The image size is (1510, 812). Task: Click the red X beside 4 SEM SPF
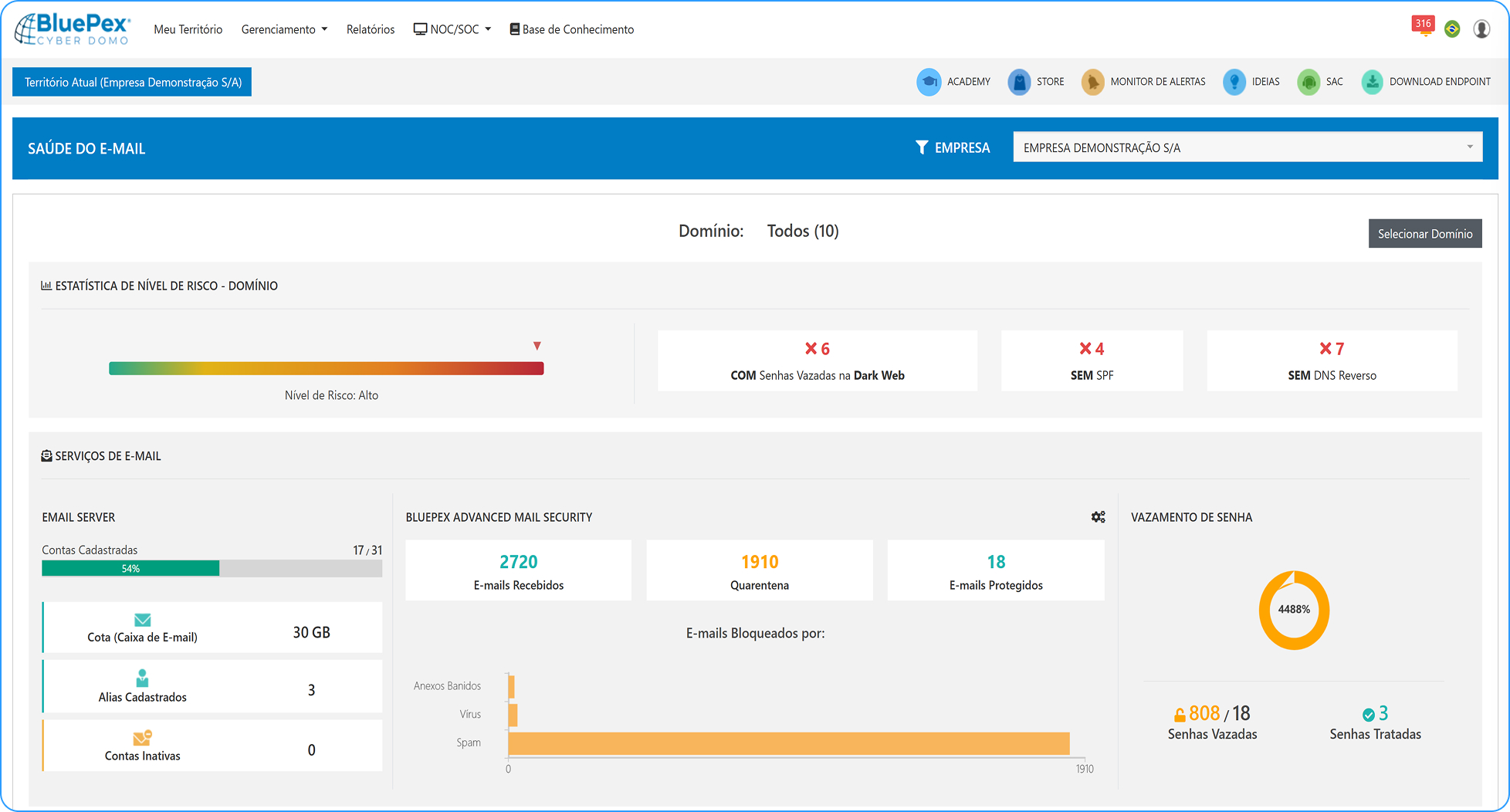pyautogui.click(x=1085, y=349)
